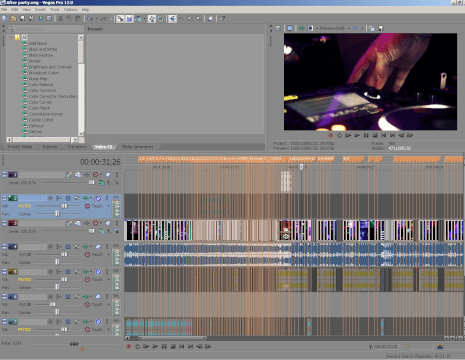Screen dimensions: 465x360
Task: Select Black and White effect
Action: (x=43, y=49)
